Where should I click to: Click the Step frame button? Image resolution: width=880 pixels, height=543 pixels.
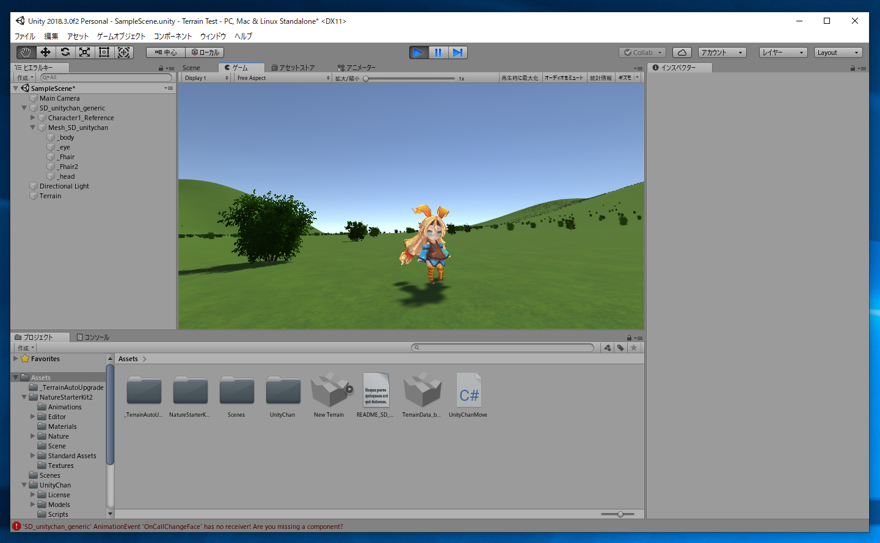coord(457,52)
